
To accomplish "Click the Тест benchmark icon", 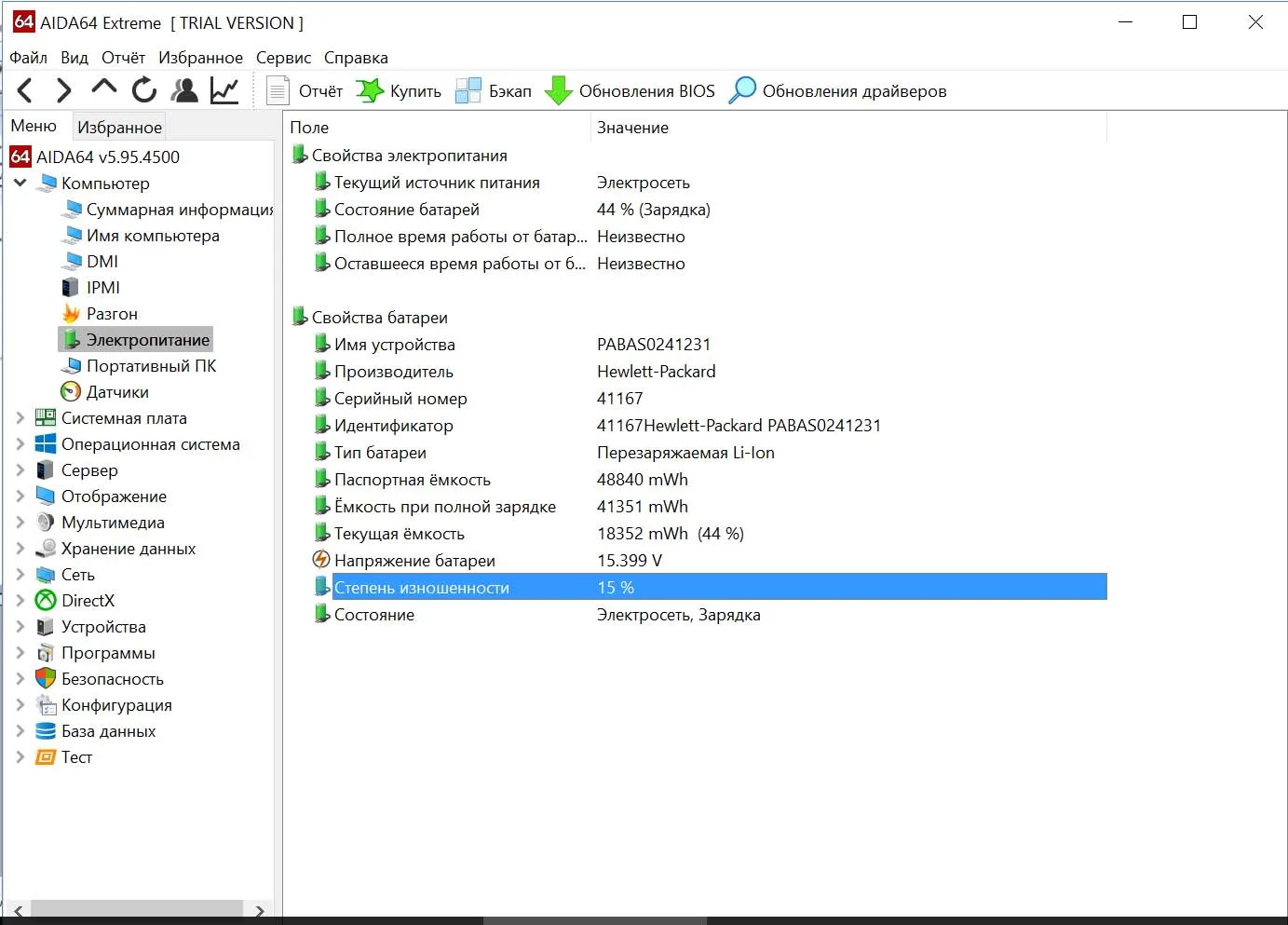I will click(46, 756).
